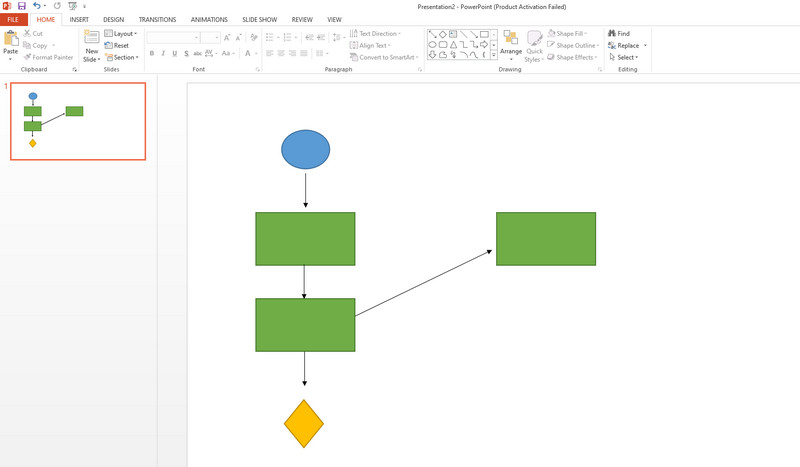Click Increase Font Size icon
The height and width of the screenshot is (467, 800).
click(x=227, y=37)
